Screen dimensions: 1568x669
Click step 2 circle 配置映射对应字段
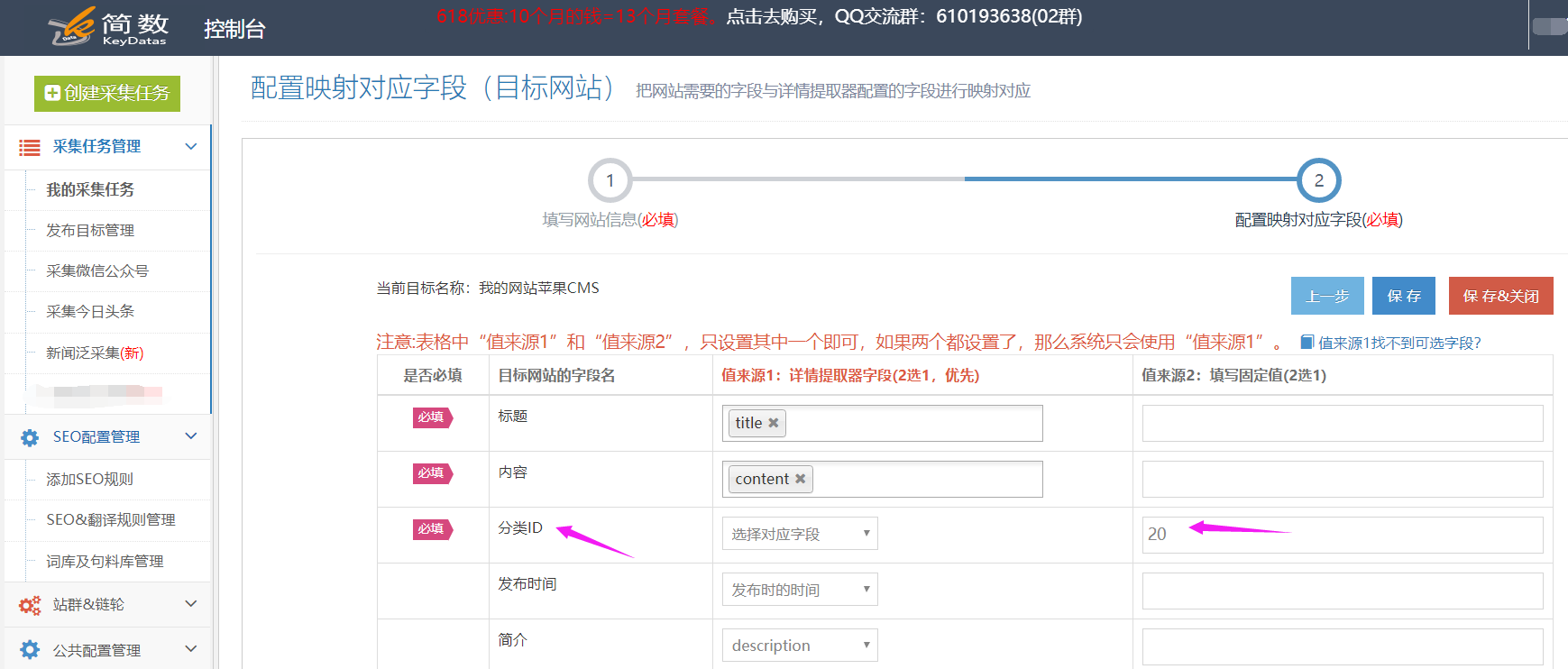(x=1318, y=180)
